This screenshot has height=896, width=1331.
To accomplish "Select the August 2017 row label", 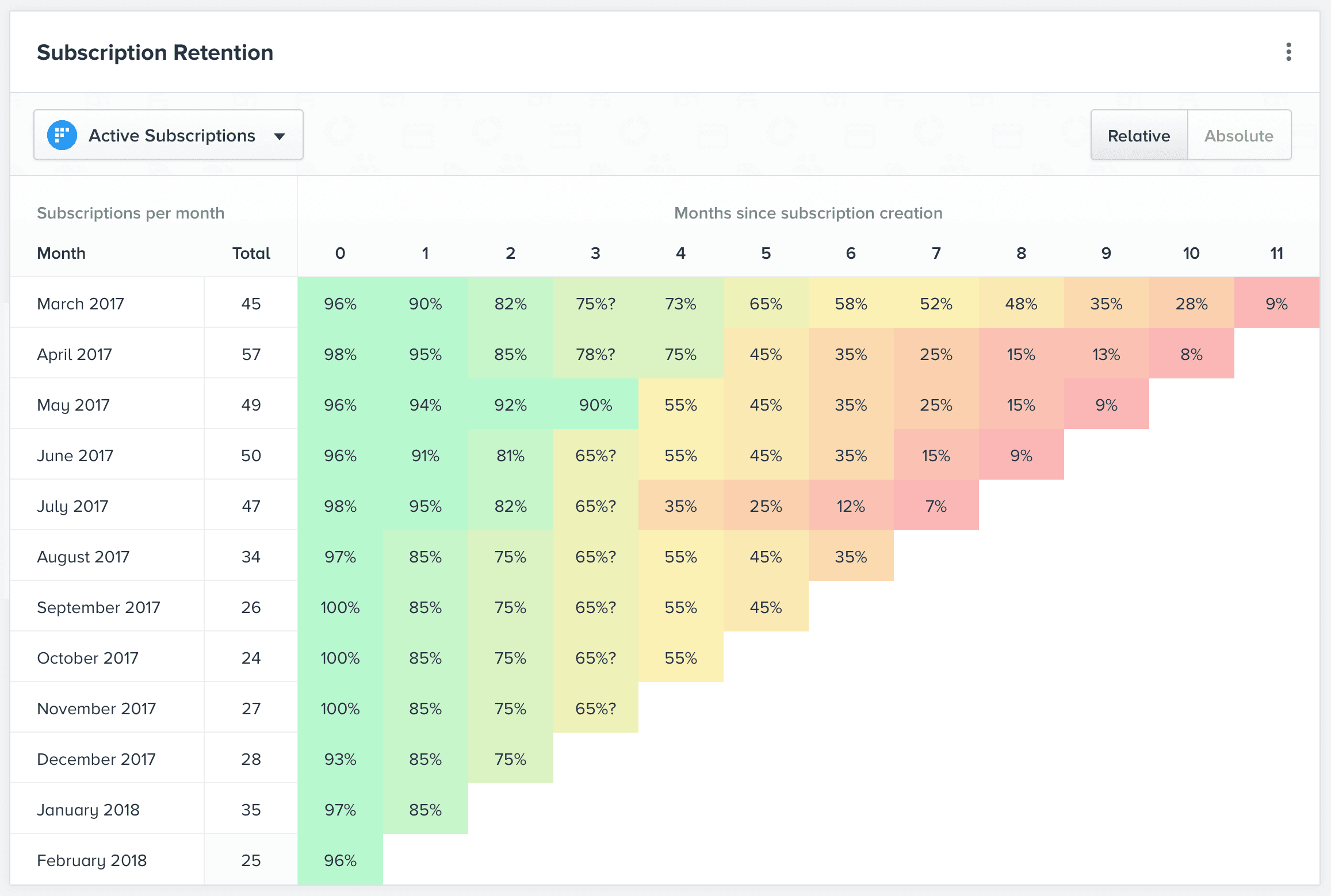I will click(x=83, y=557).
